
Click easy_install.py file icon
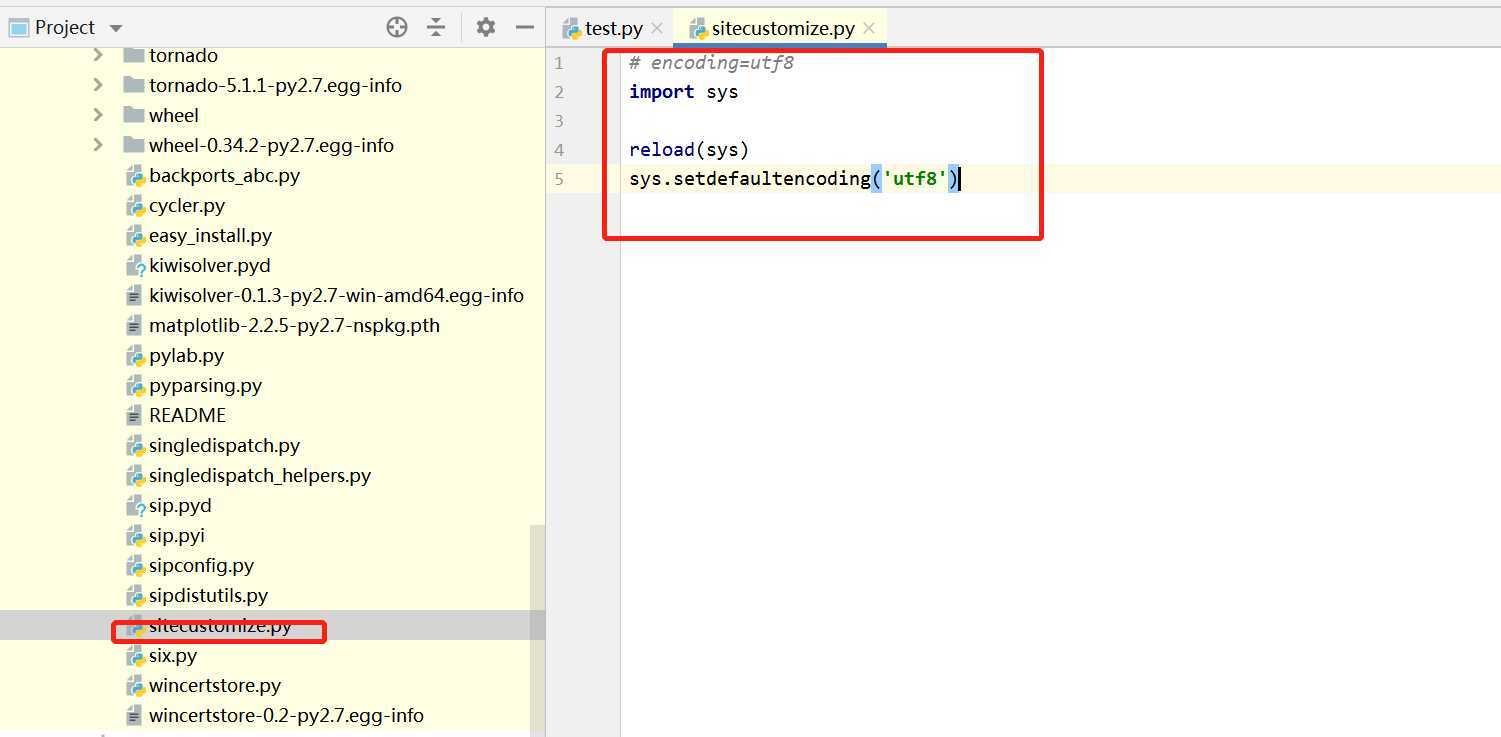[135, 236]
